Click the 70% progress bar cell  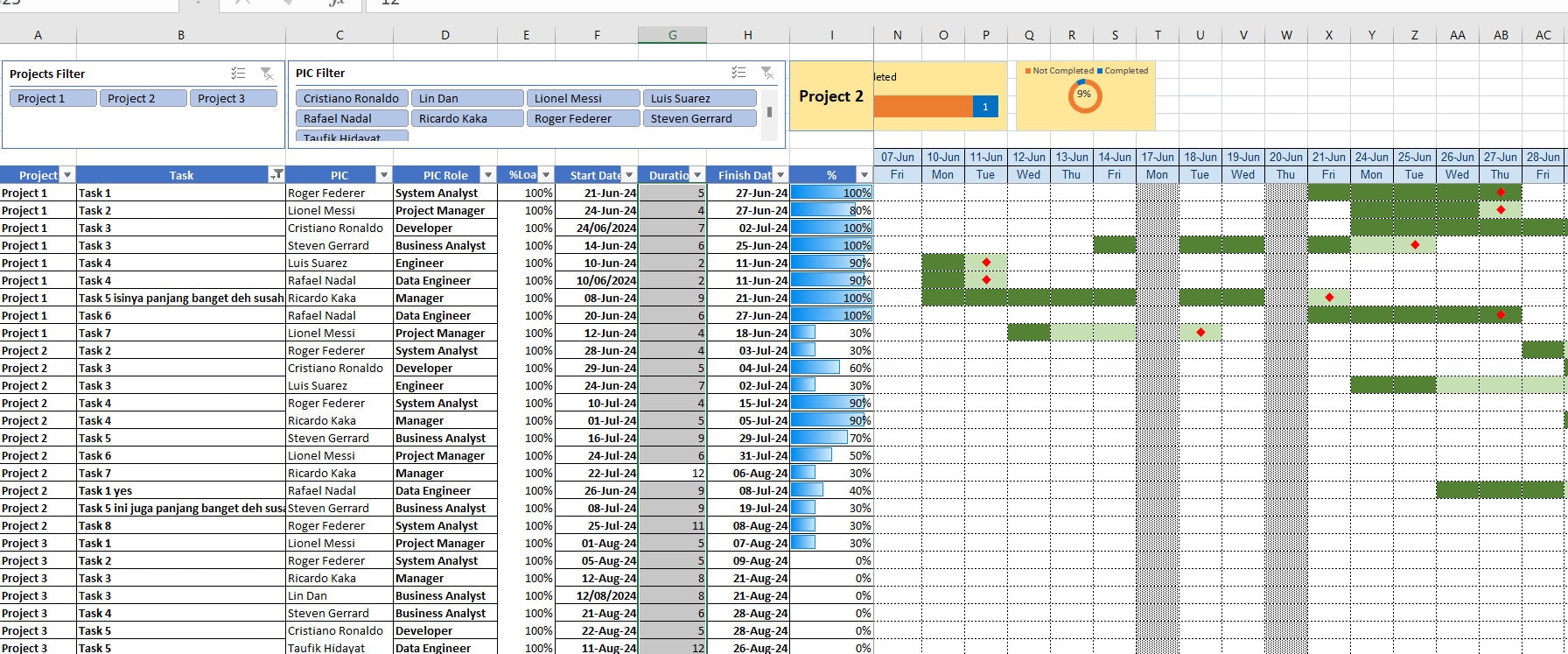[x=831, y=438]
